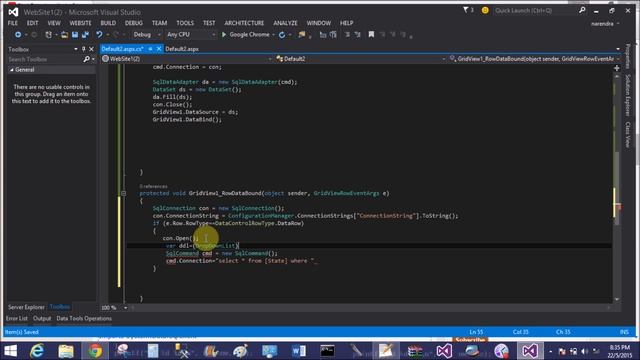640x360 pixels.
Task: Open the Toolbox window options dropdown arrow
Action: click(x=76, y=49)
